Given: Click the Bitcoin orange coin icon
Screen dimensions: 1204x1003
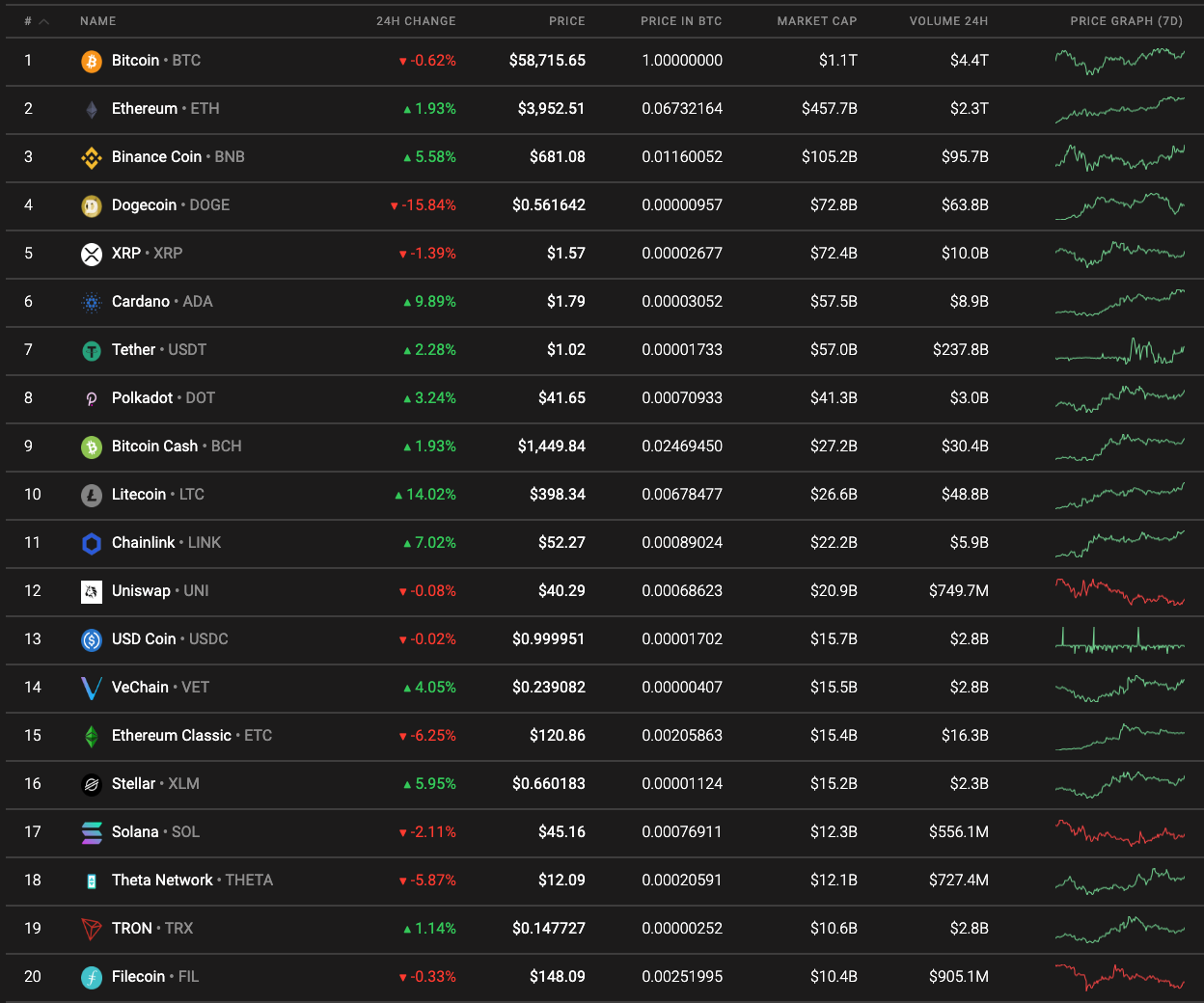Looking at the screenshot, I should [x=92, y=62].
